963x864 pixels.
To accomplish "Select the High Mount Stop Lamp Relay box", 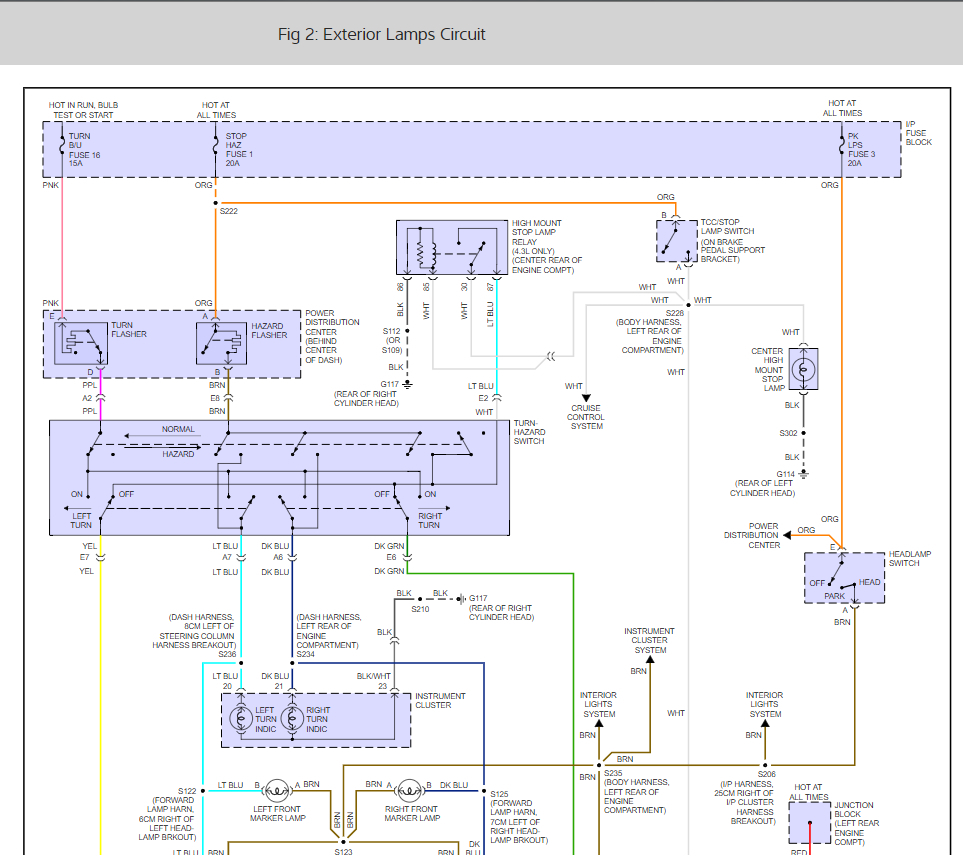I will pyautogui.click(x=452, y=248).
